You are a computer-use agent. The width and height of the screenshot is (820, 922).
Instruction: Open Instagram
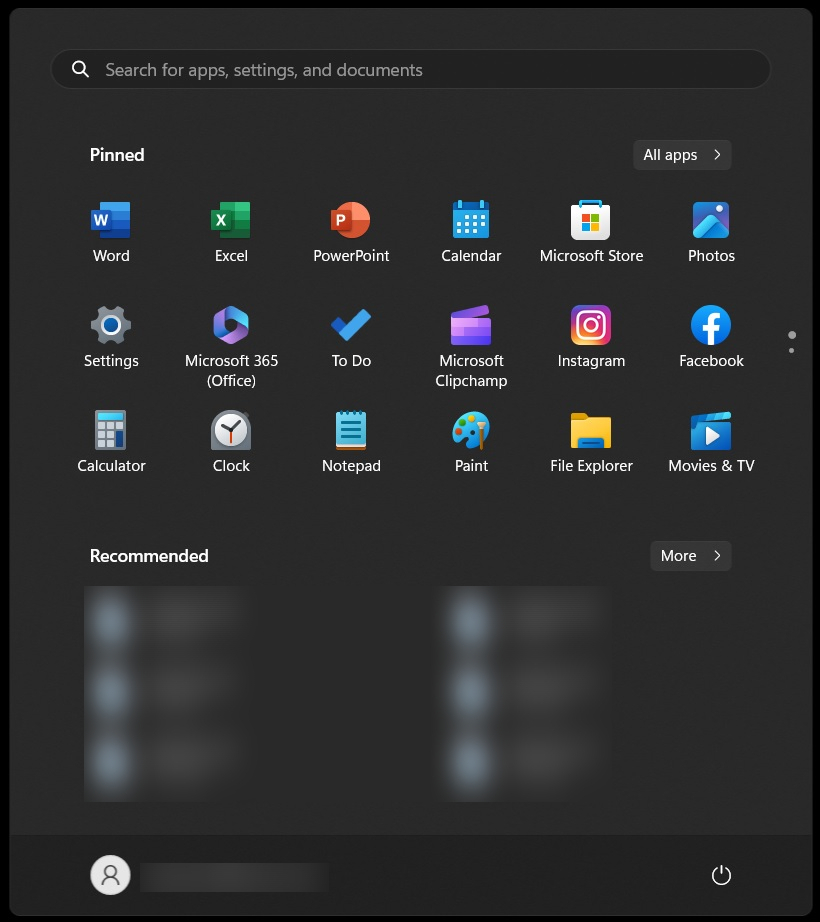[591, 337]
